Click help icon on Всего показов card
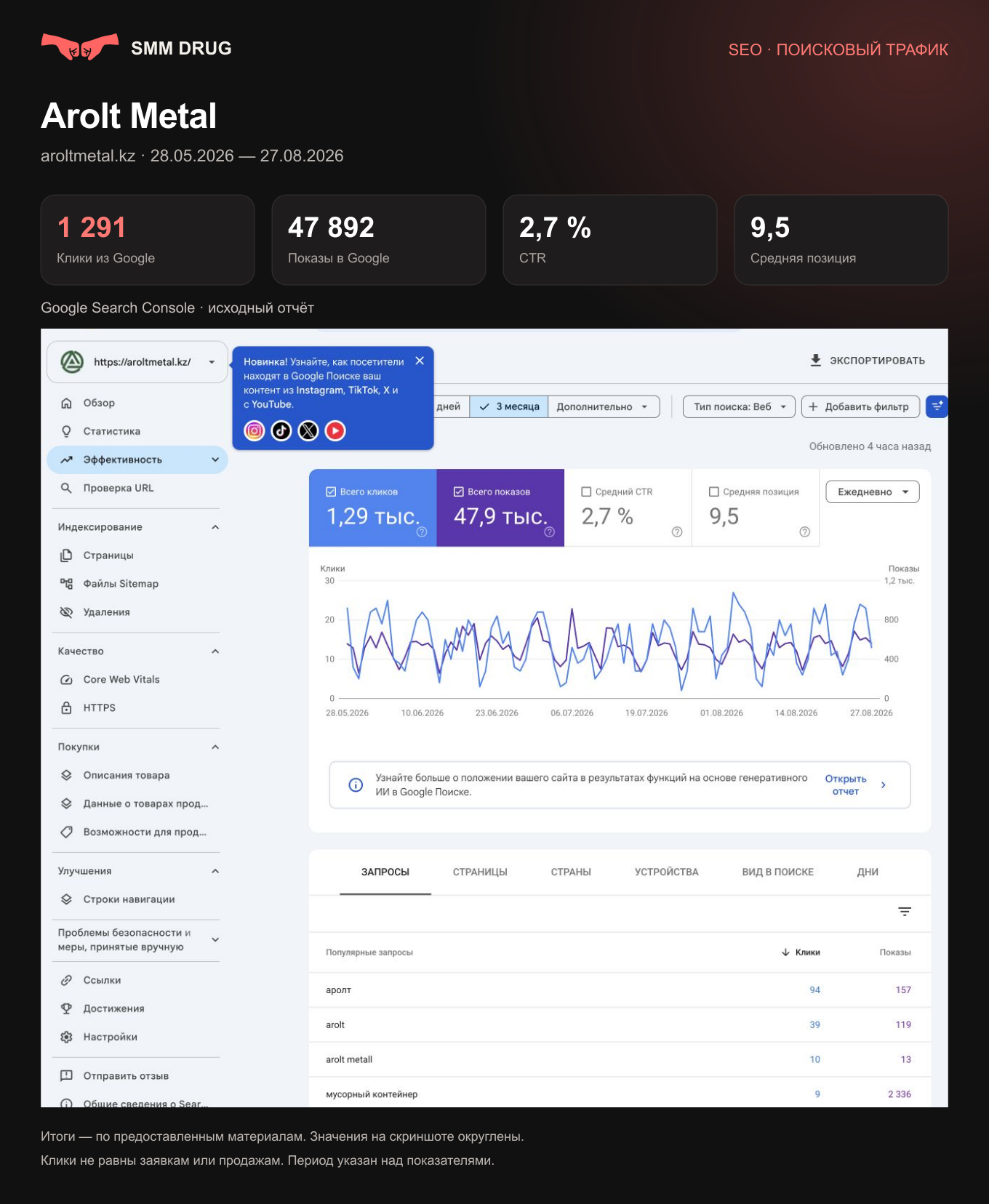 [x=550, y=532]
